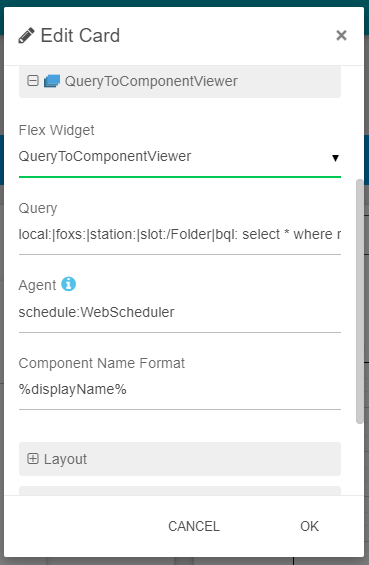Screen dimensions: 369x565
Task: Click the Agent field label
Action: click(x=37, y=285)
